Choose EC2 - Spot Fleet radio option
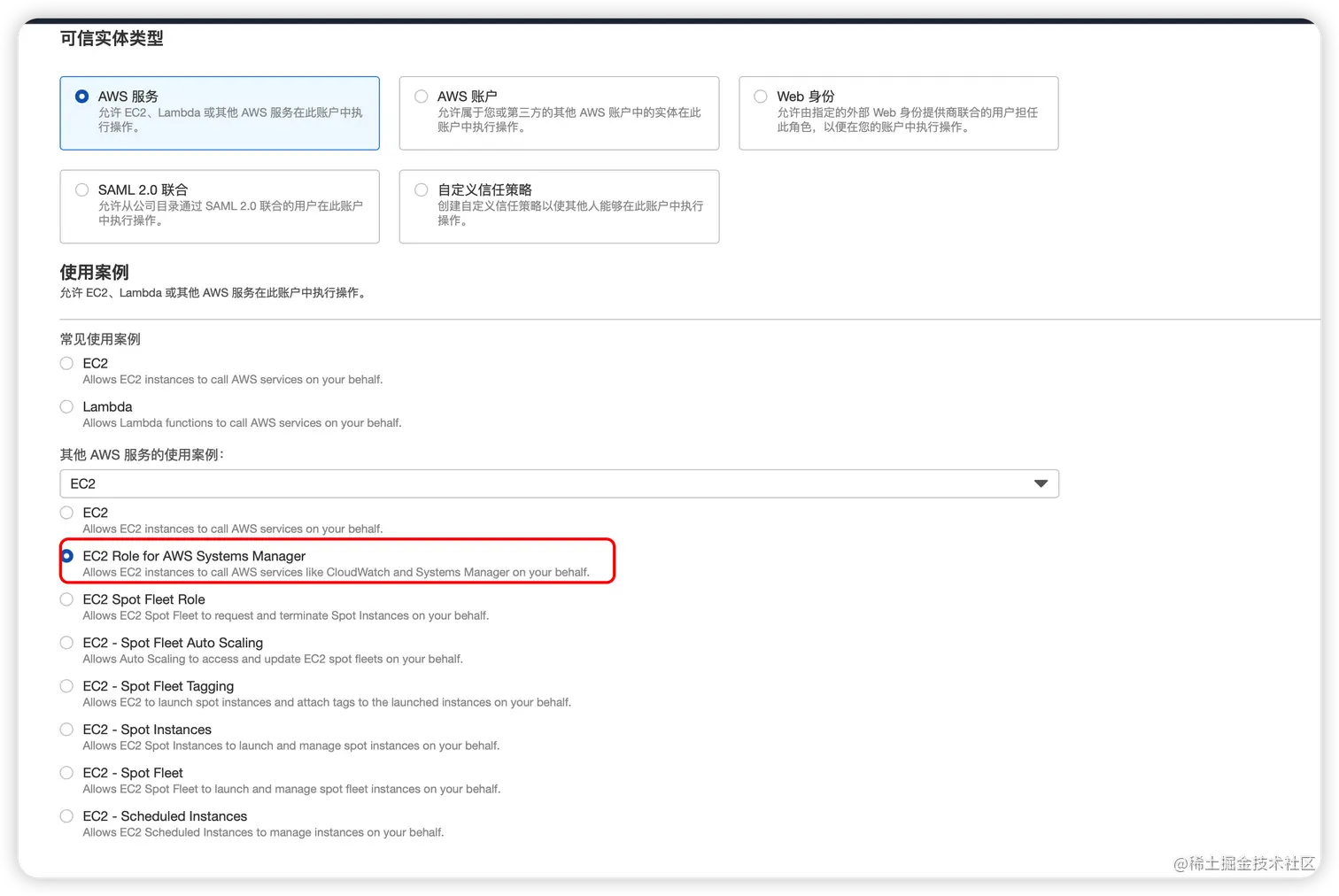1339x896 pixels. [66, 773]
